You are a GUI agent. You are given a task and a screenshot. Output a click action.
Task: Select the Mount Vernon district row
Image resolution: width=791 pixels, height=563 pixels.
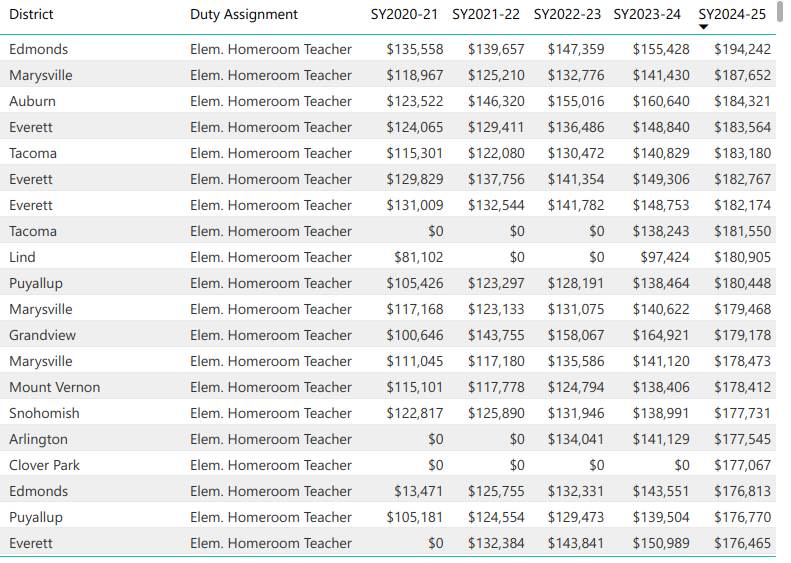click(54, 387)
